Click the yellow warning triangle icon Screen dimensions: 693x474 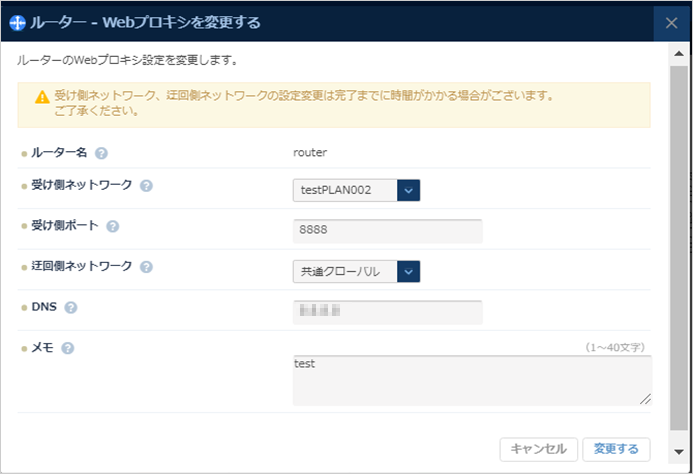[x=42, y=97]
